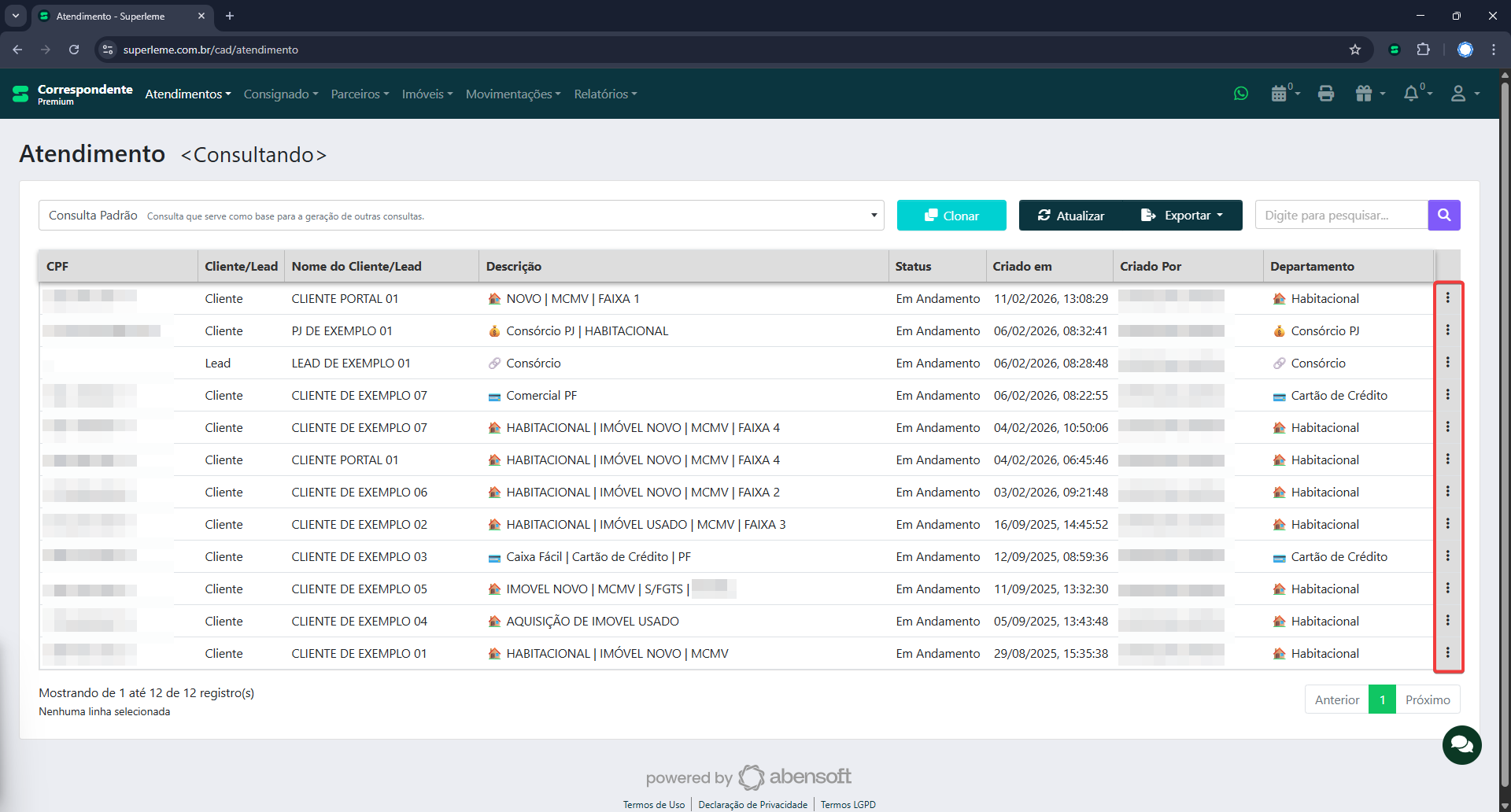This screenshot has width=1511, height=812.
Task: Click in the Digite para pesquisar field
Action: click(1341, 216)
